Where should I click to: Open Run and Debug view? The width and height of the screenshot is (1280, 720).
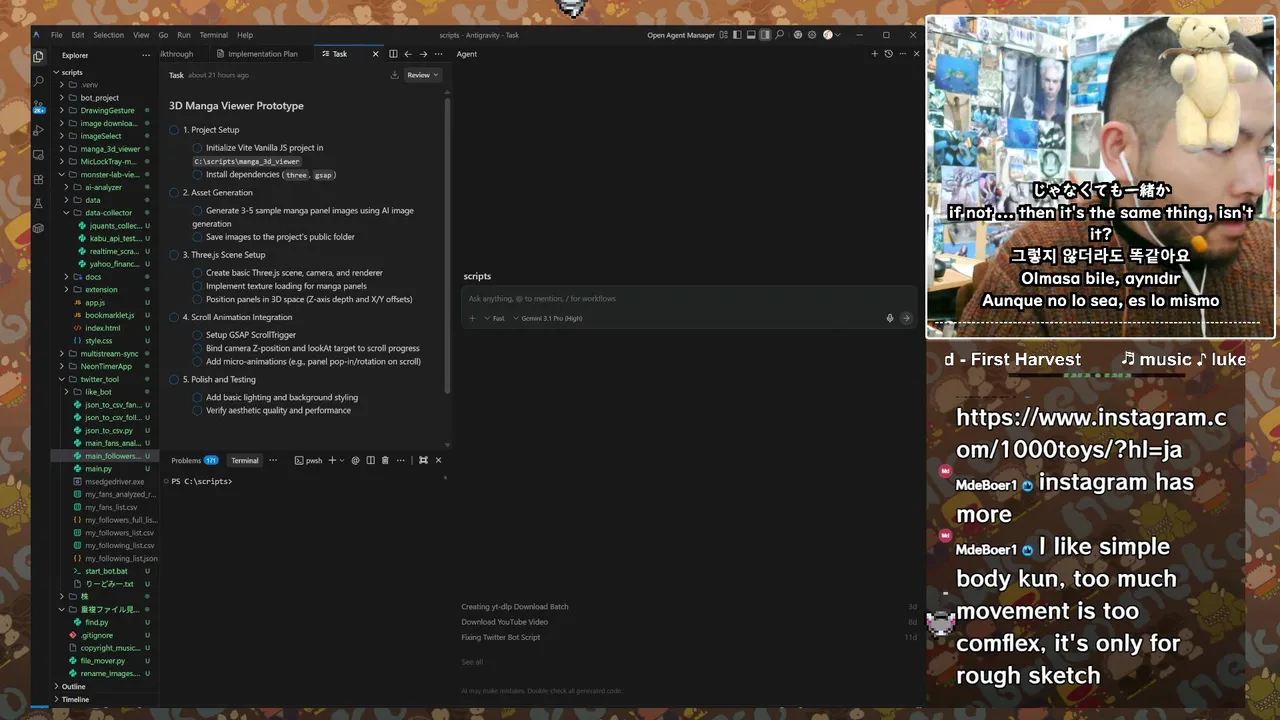coord(38,130)
